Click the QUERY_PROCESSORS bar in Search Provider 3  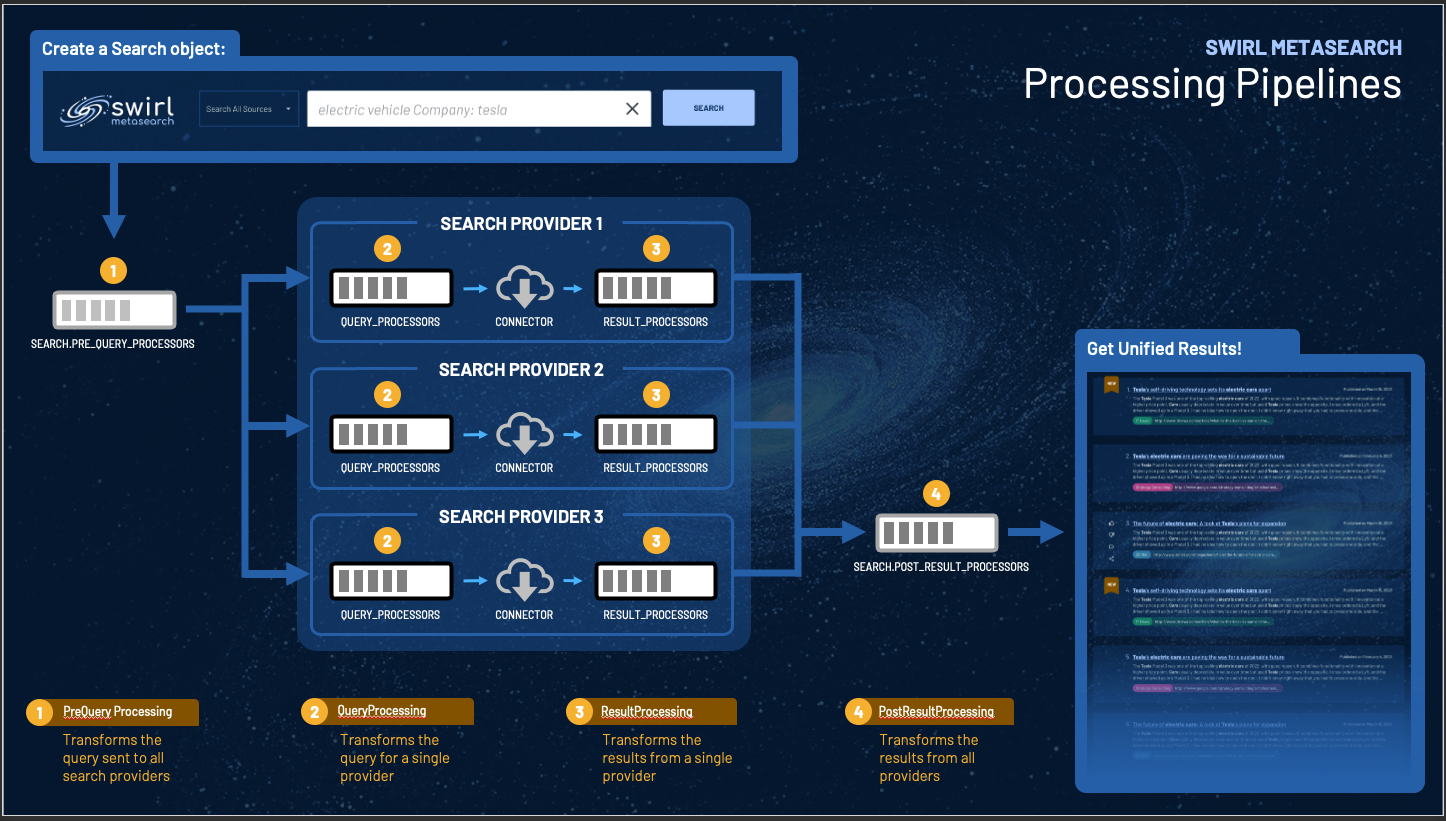click(x=391, y=582)
